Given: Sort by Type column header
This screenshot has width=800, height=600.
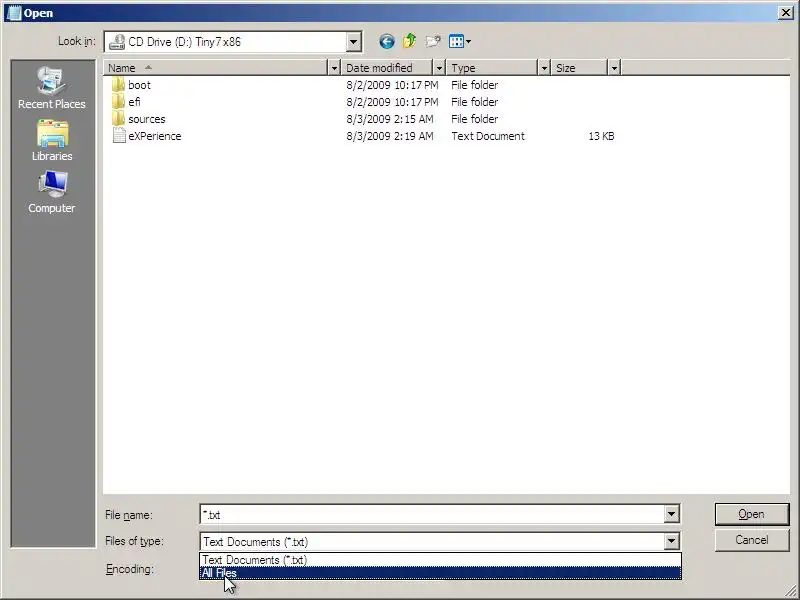Looking at the screenshot, I should (x=492, y=68).
